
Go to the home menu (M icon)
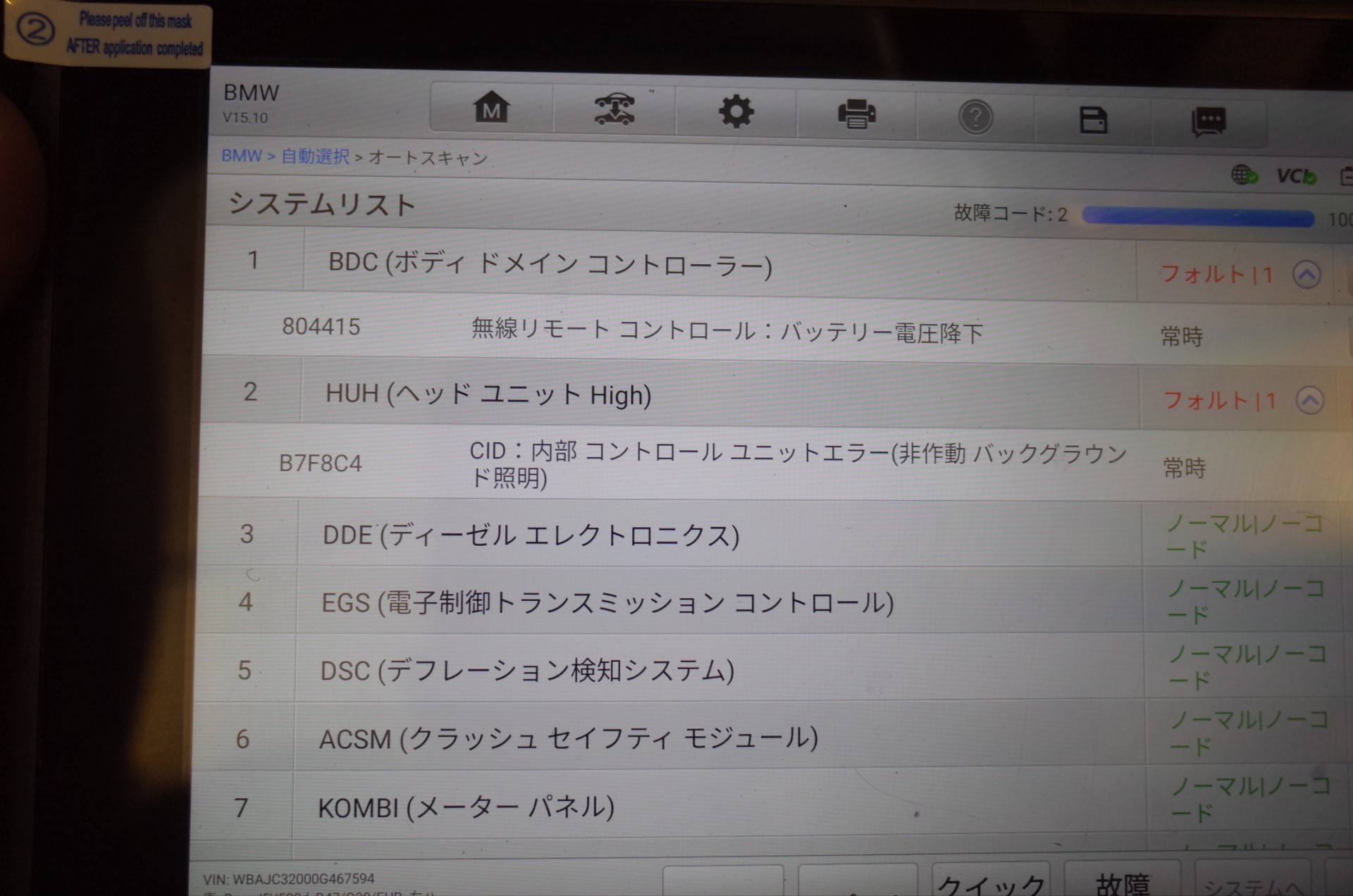click(x=491, y=108)
